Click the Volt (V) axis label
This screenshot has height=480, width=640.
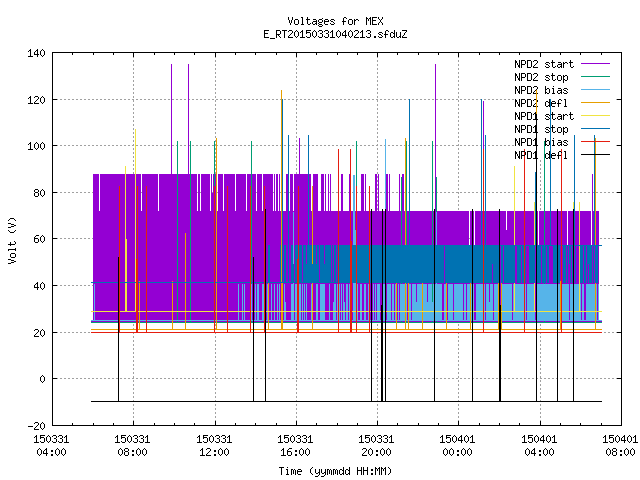12,241
